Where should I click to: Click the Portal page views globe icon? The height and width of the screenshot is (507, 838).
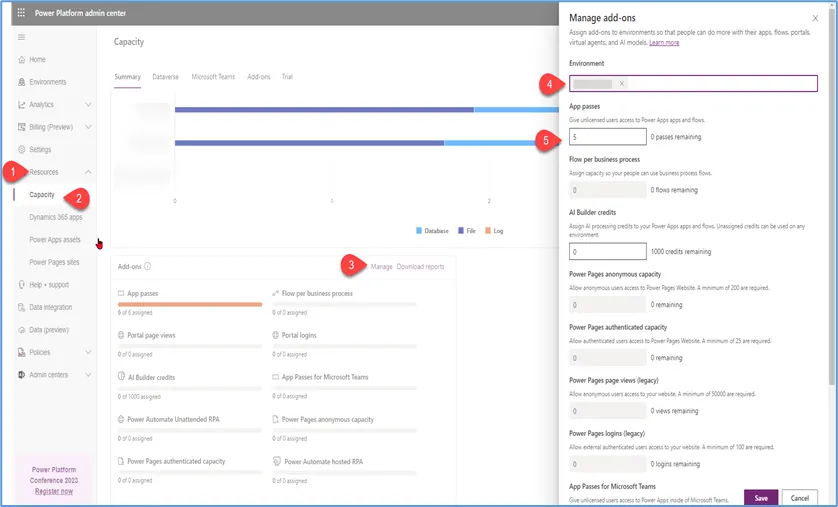[121, 335]
